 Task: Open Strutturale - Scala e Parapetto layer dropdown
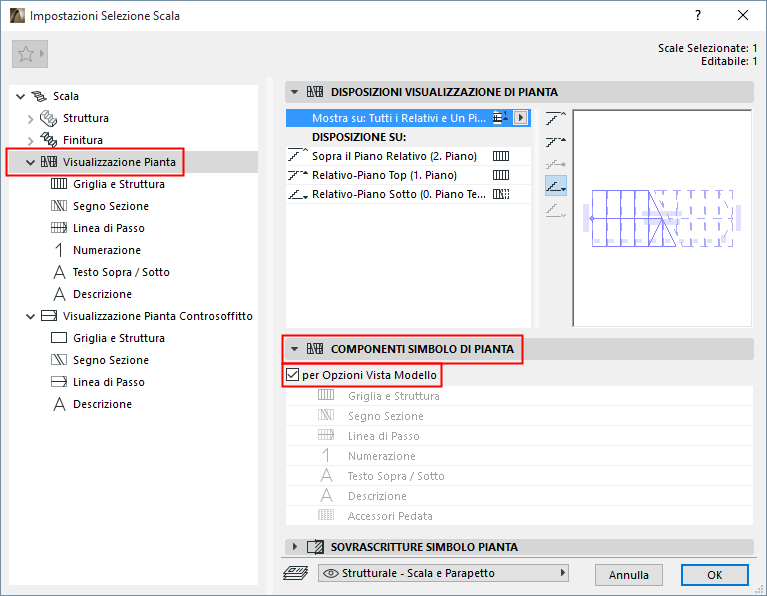click(x=443, y=573)
